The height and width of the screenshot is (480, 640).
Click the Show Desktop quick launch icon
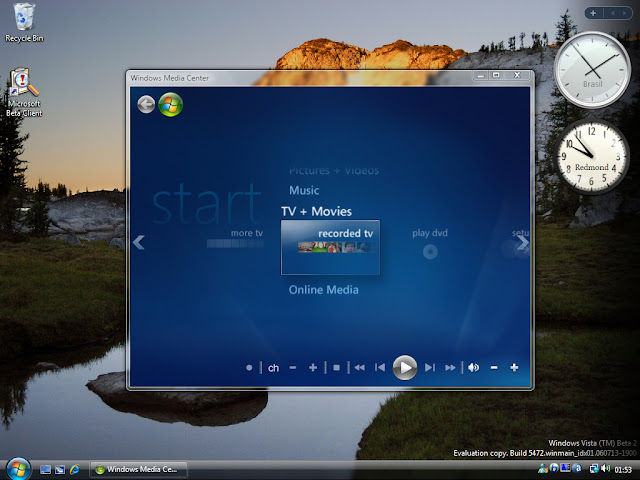45,470
